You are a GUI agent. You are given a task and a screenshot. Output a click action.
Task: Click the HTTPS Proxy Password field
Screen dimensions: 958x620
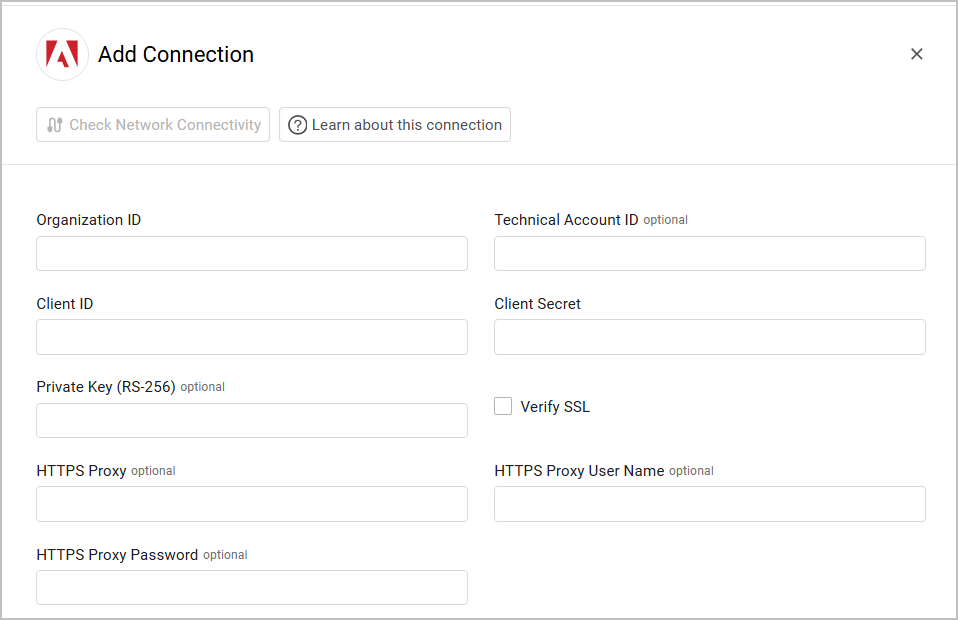click(252, 588)
